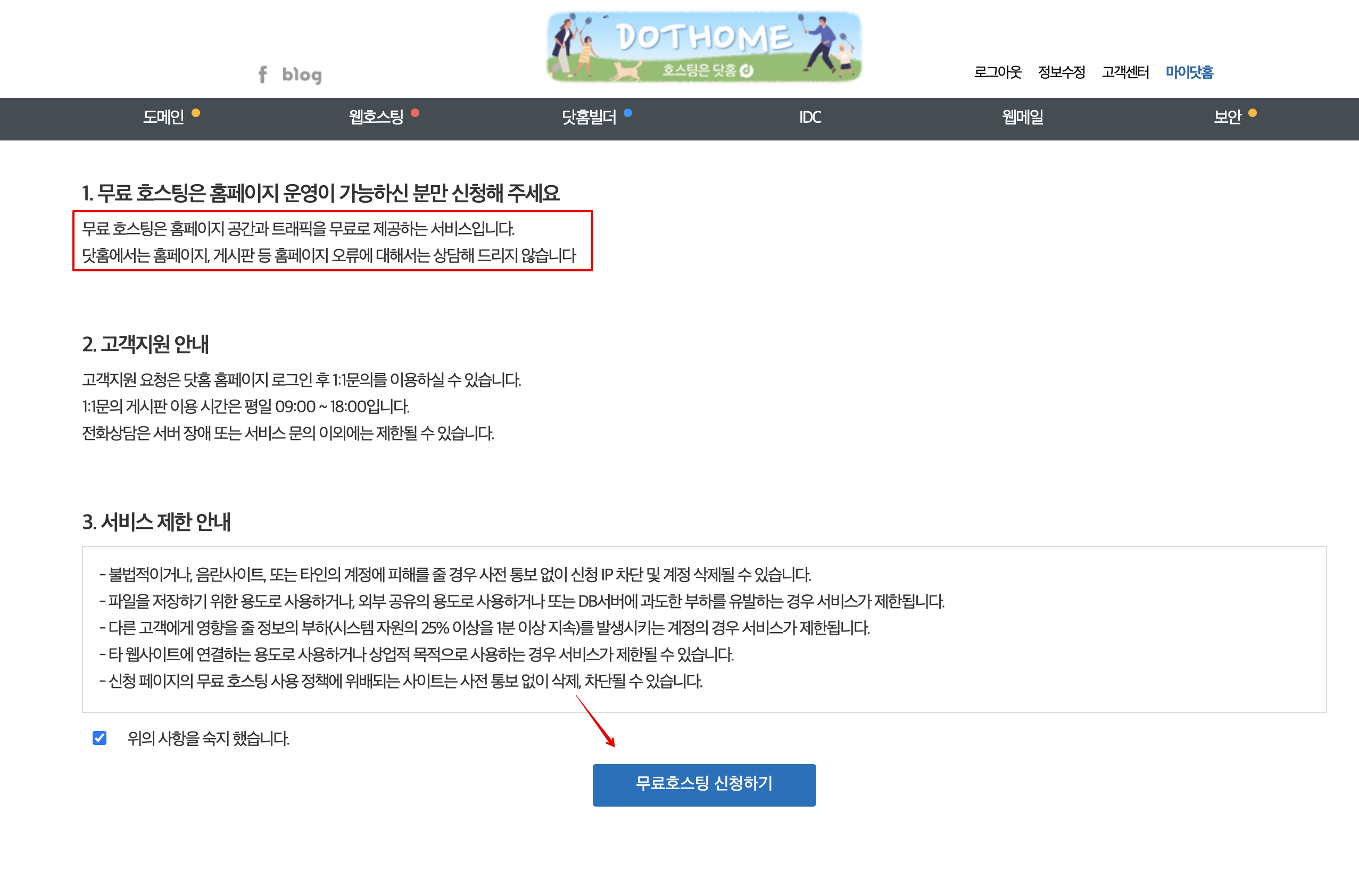The height and width of the screenshot is (896, 1359).
Task: Open the 도메인 menu
Action: pos(163,117)
